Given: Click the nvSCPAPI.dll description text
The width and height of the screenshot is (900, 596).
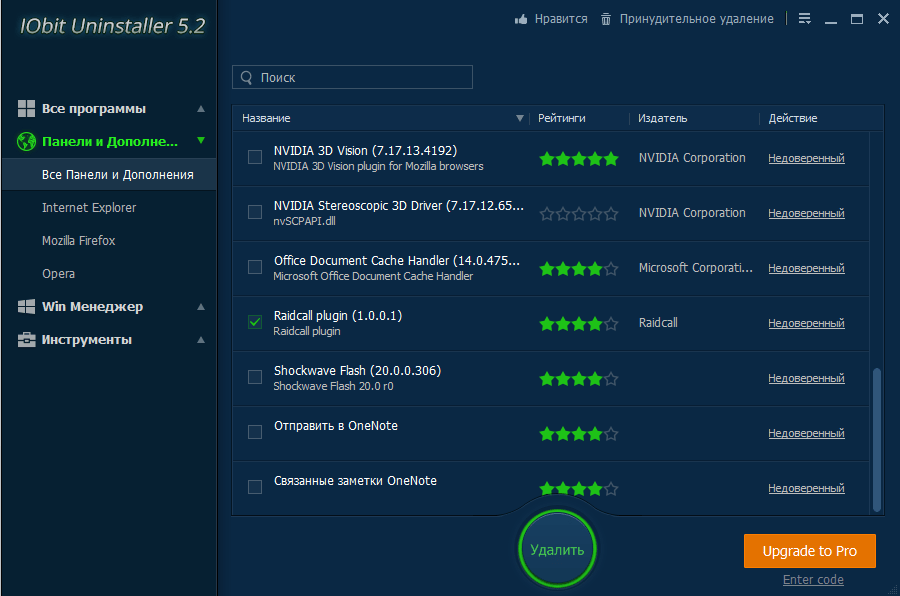Looking at the screenshot, I should [304, 221].
